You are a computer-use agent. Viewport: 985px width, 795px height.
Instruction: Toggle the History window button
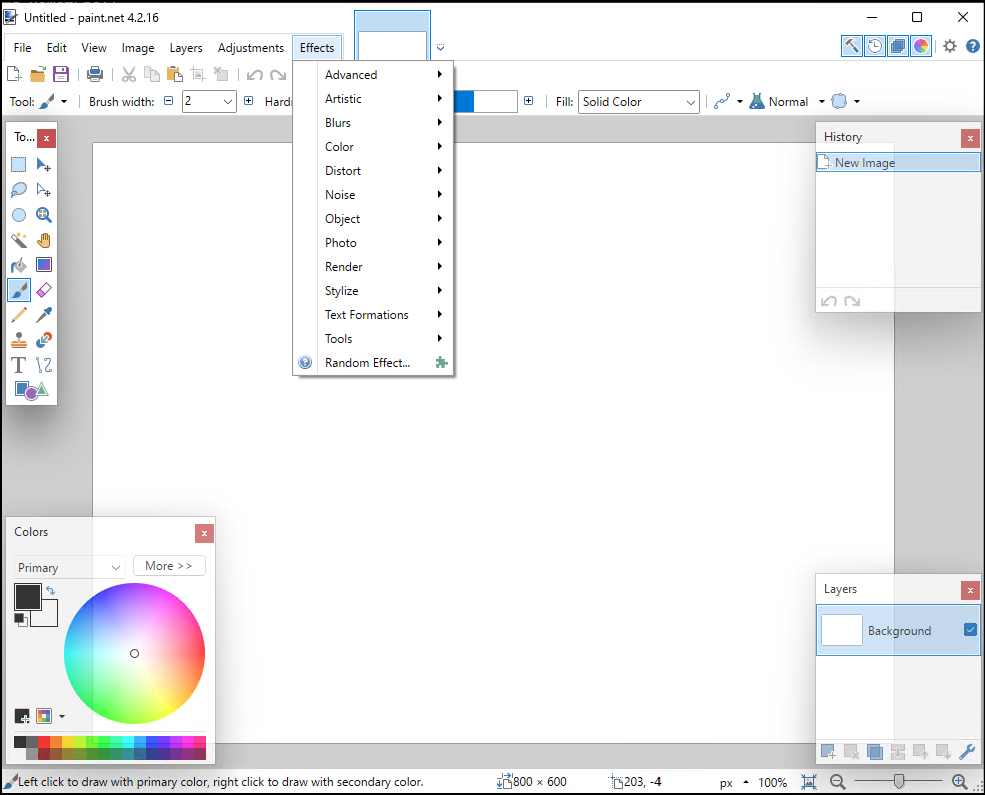click(875, 46)
